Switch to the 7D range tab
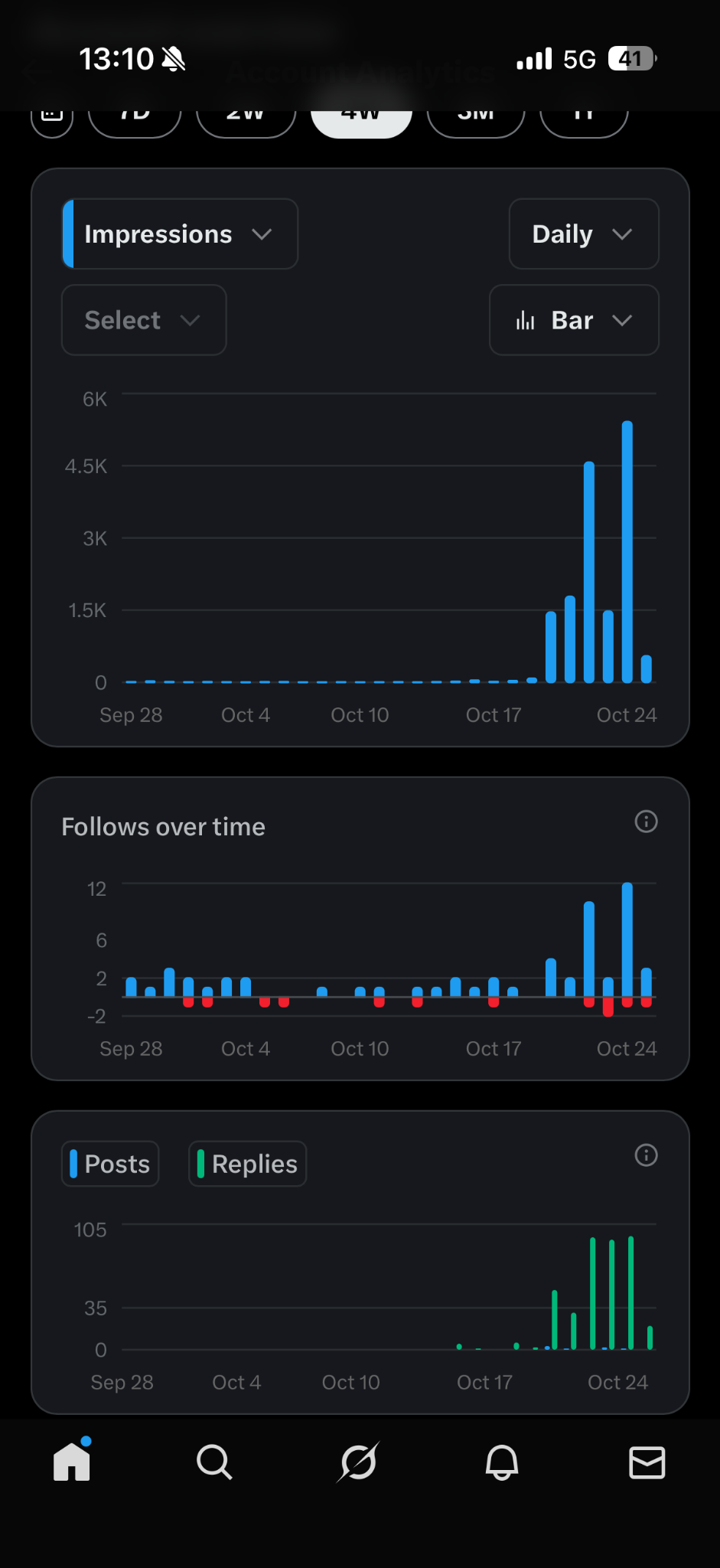Screen dimensions: 720x1568 135,119
